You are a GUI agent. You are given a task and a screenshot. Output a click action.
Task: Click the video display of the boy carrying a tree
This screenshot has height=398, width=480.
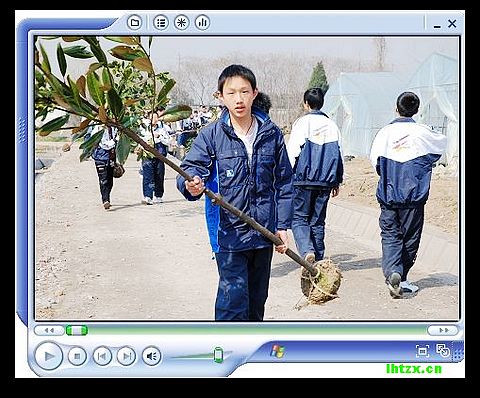pos(247,178)
